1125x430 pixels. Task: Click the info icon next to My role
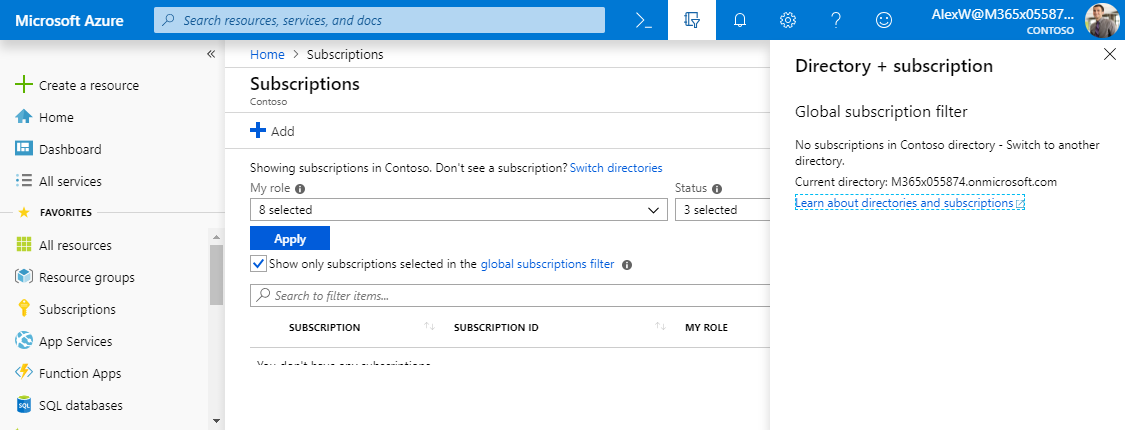point(300,188)
